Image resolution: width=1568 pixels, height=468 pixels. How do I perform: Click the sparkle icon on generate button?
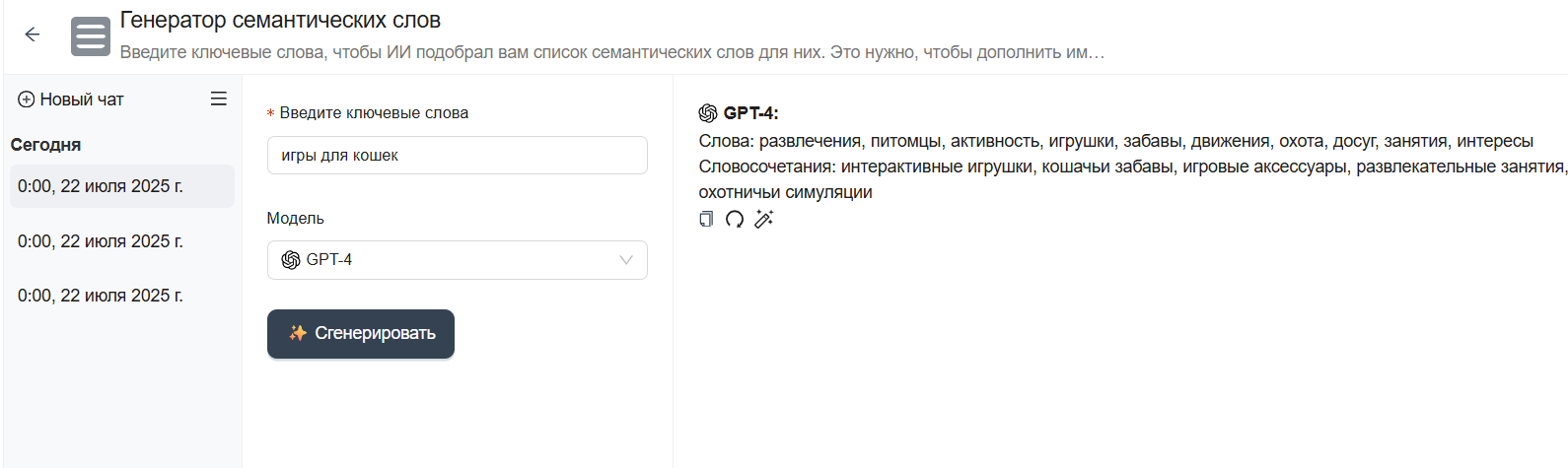point(298,333)
